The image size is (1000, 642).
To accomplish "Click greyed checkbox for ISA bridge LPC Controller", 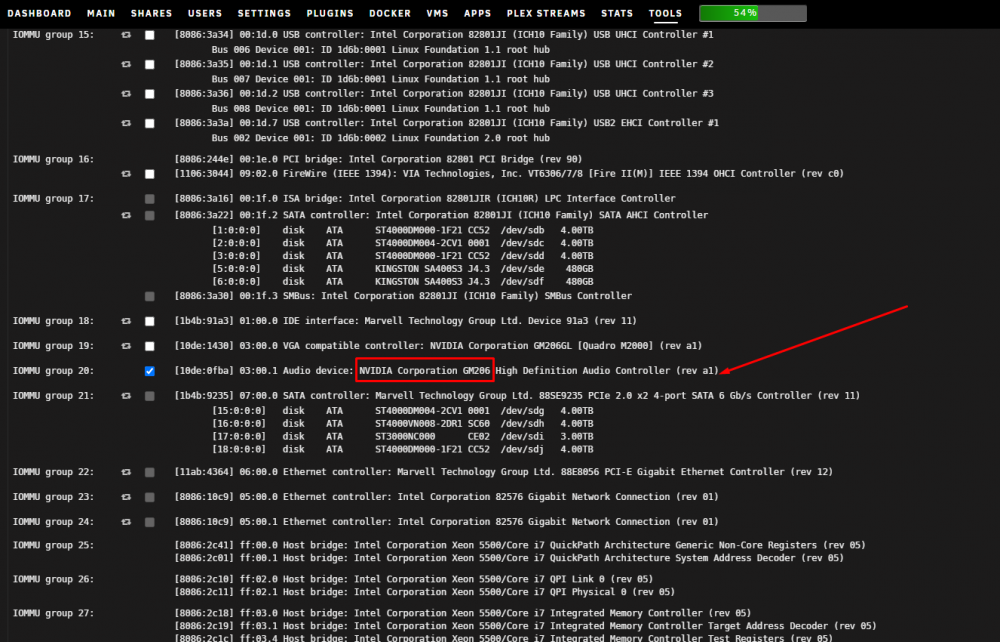I will click(149, 199).
